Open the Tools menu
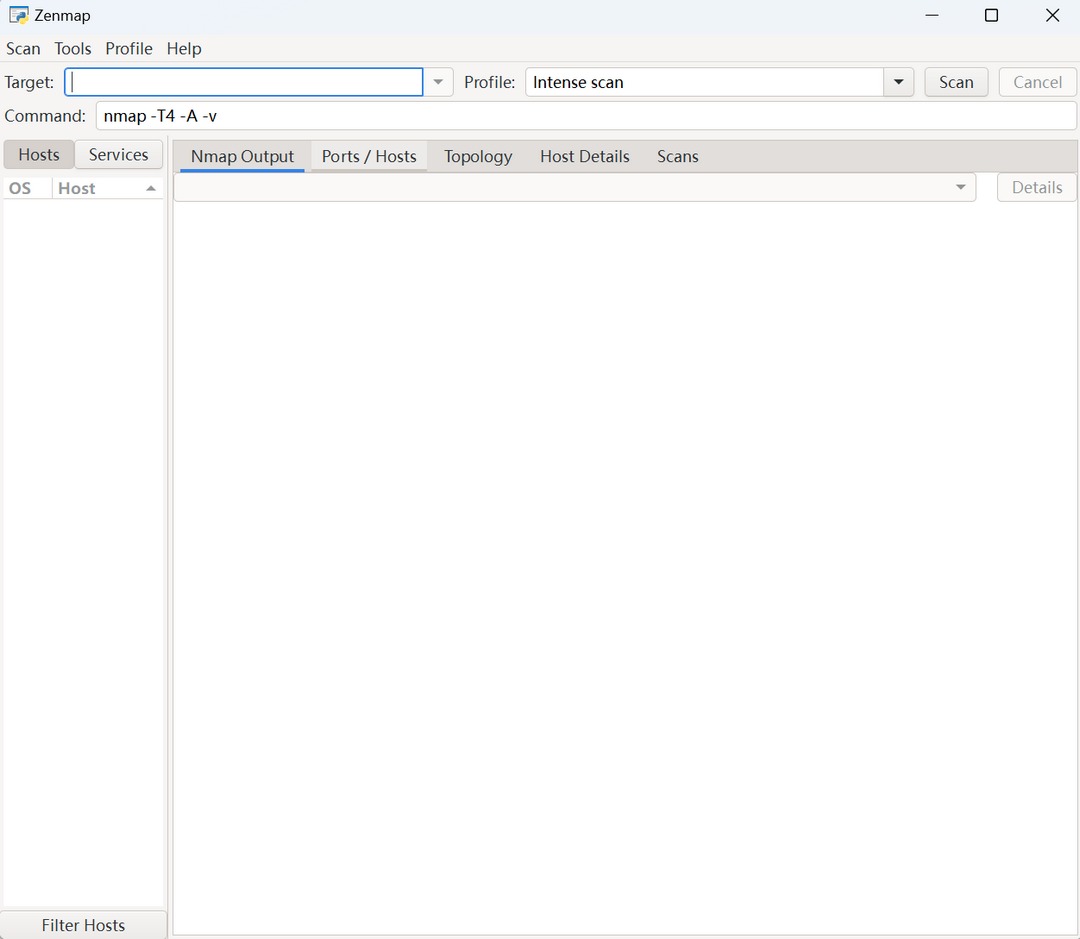 [73, 48]
